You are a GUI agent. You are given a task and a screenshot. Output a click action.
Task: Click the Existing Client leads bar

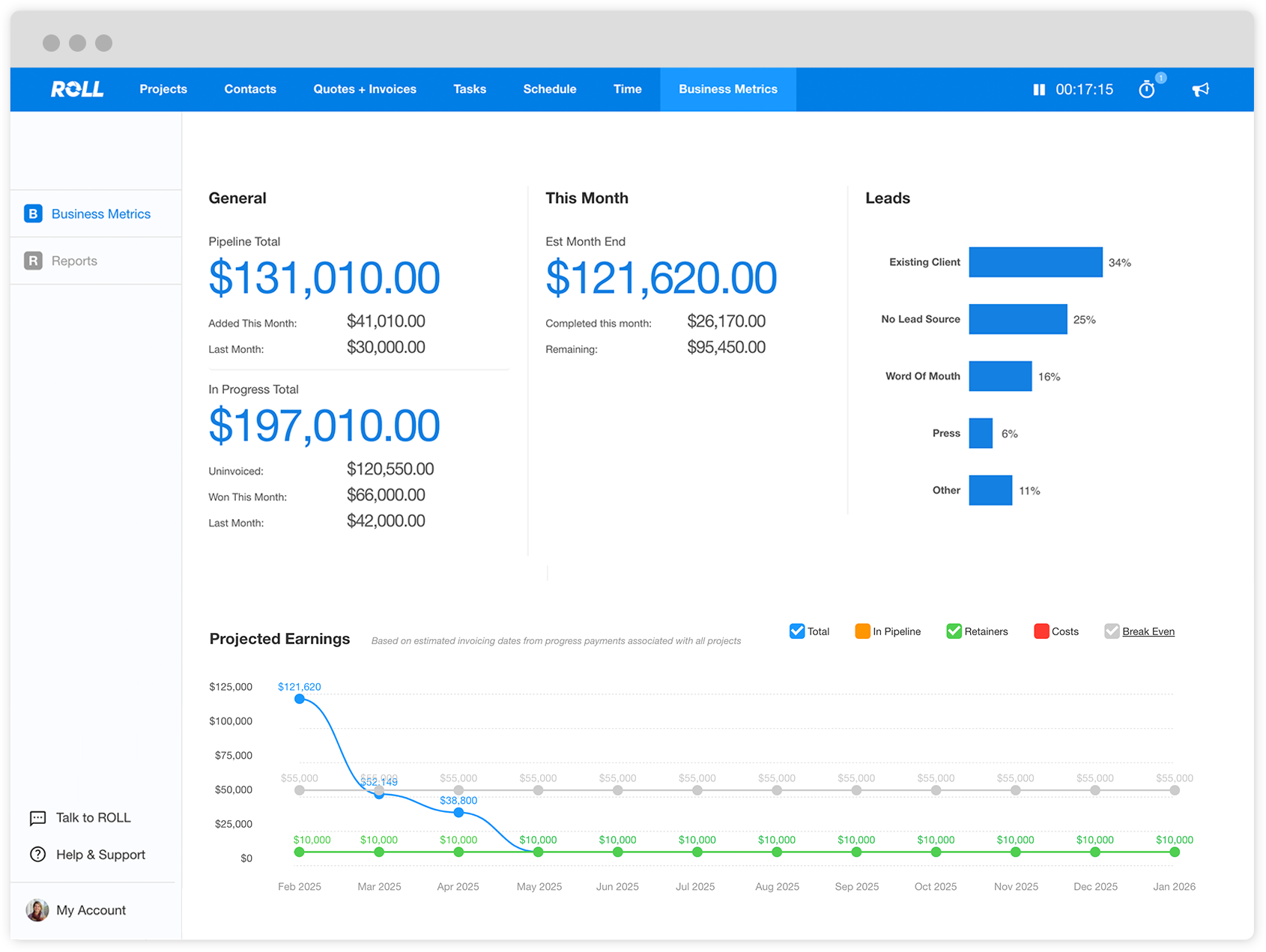(1035, 262)
